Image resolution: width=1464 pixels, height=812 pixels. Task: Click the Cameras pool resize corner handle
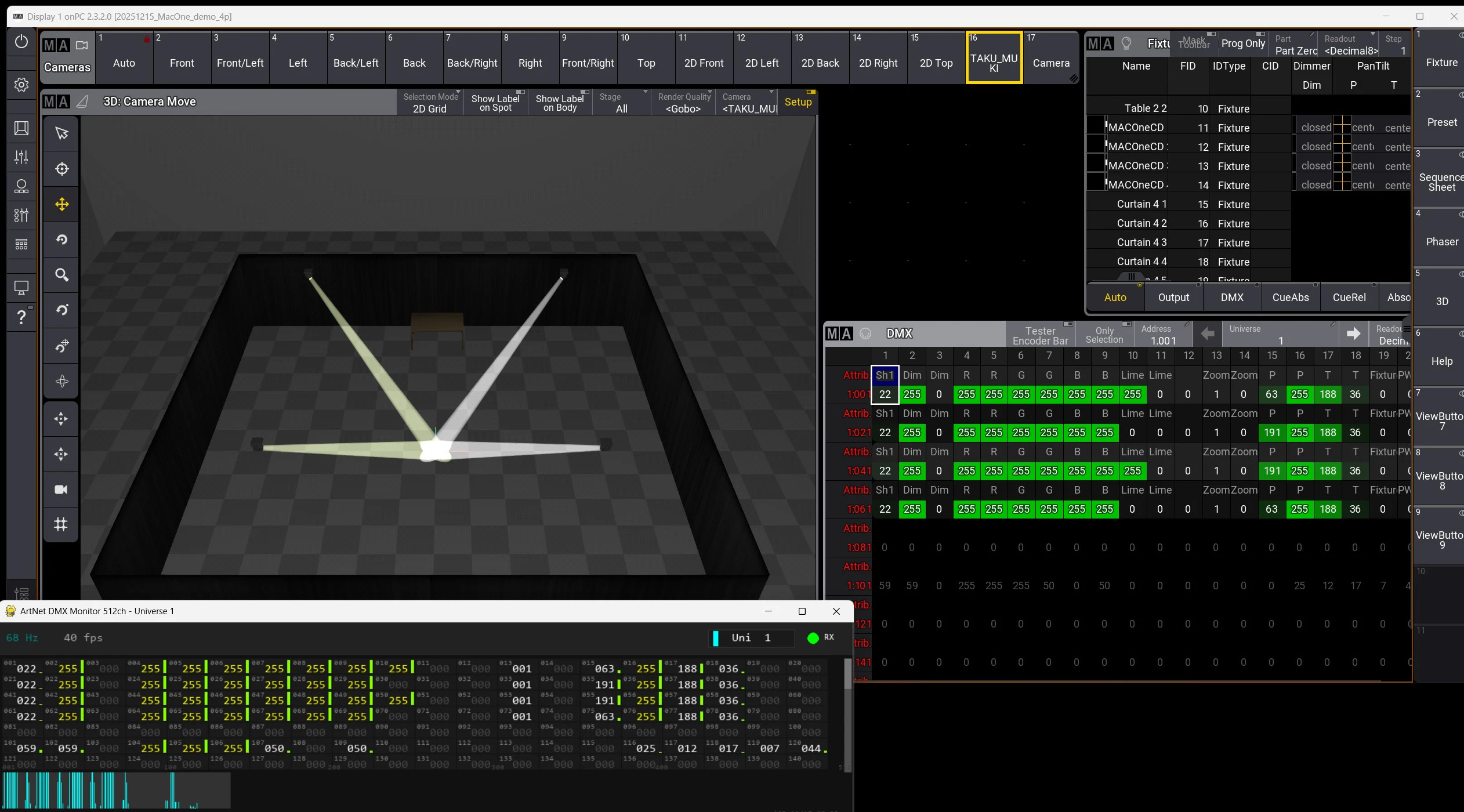click(1074, 78)
